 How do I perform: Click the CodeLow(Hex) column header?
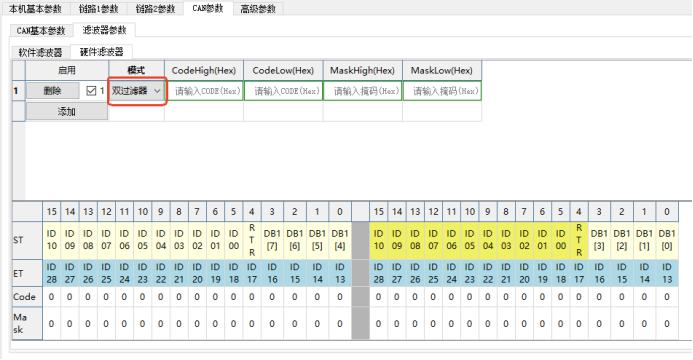click(x=283, y=71)
